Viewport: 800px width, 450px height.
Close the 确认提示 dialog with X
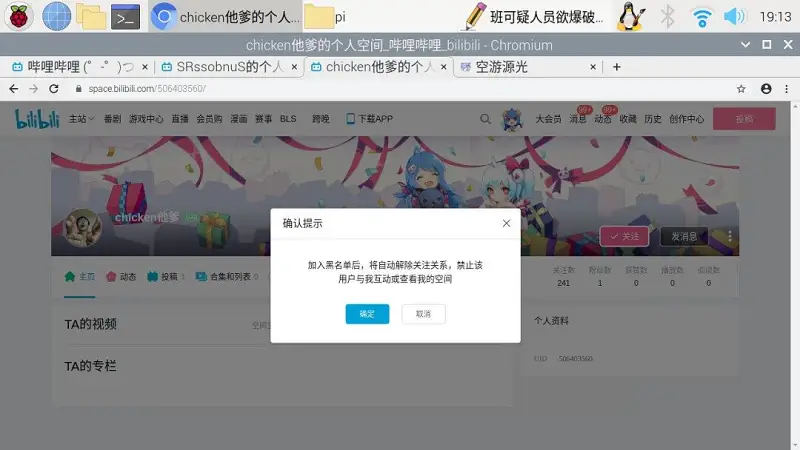(x=506, y=223)
